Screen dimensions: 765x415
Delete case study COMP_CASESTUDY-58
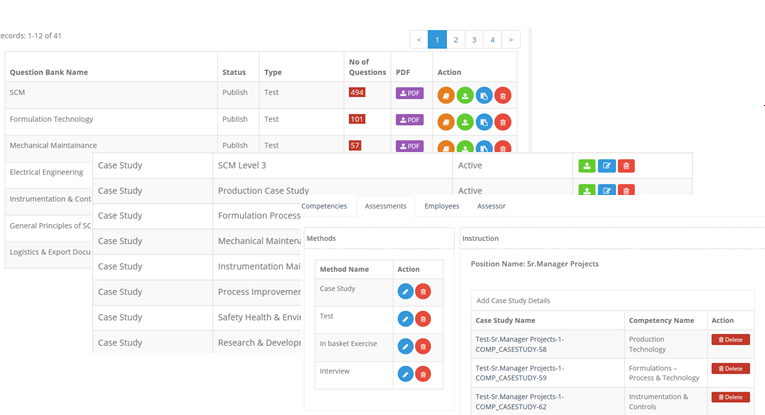pyautogui.click(x=730, y=340)
